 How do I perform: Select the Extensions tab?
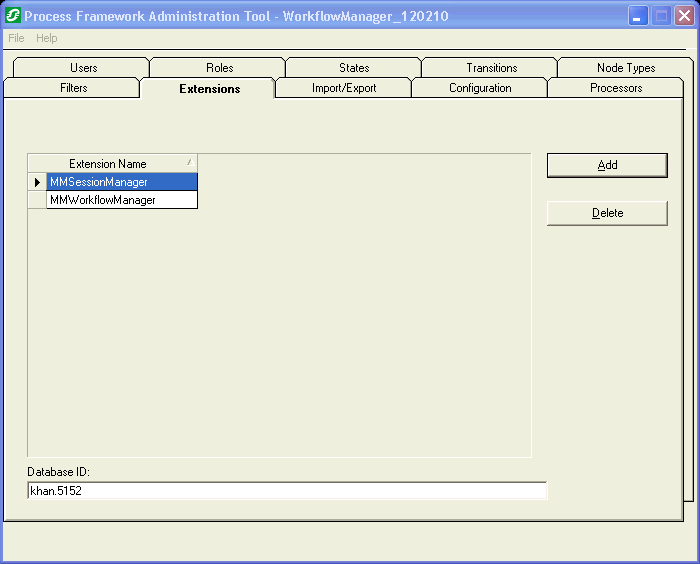click(x=209, y=89)
